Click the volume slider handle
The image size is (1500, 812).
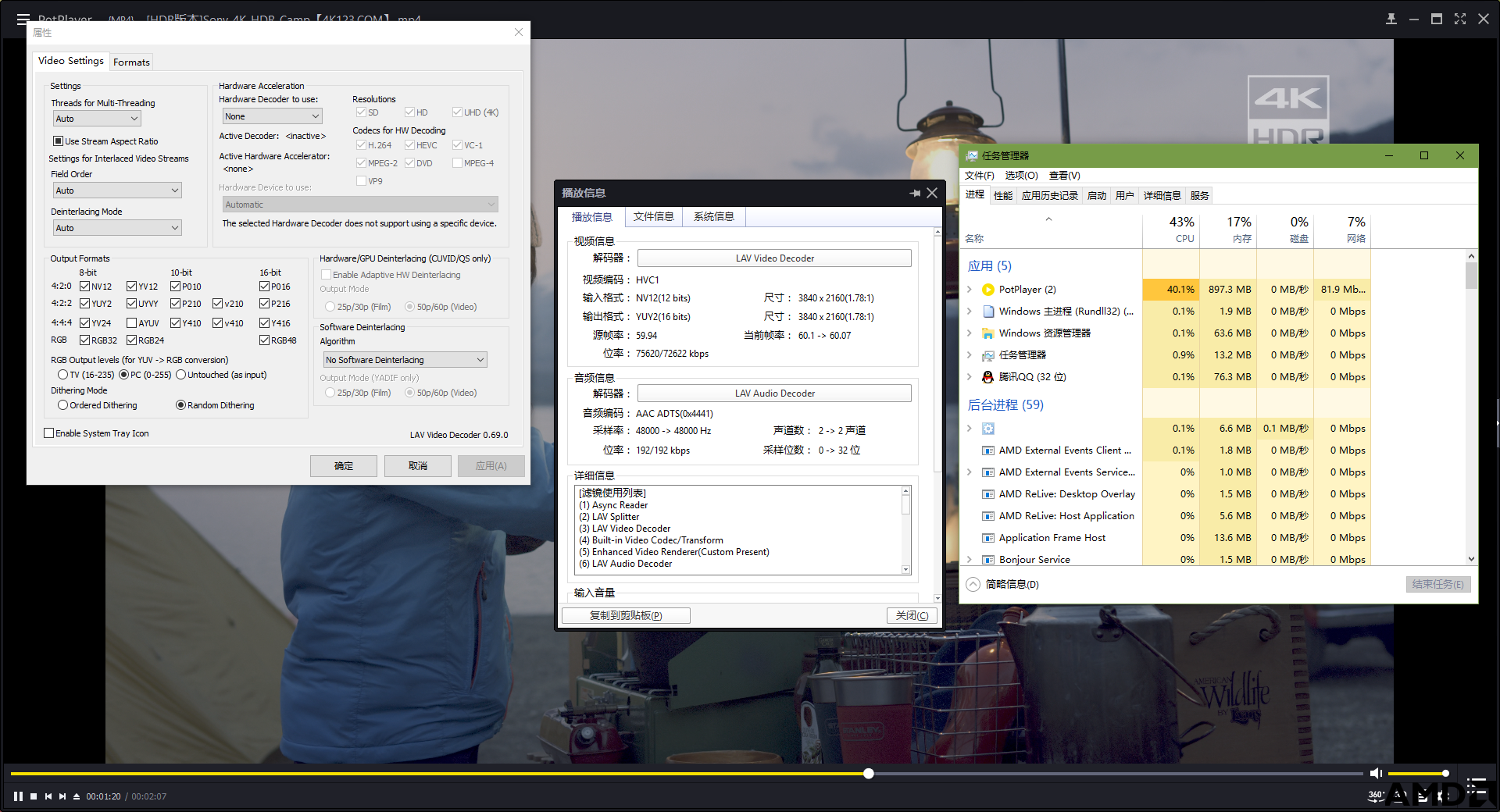tap(1446, 774)
